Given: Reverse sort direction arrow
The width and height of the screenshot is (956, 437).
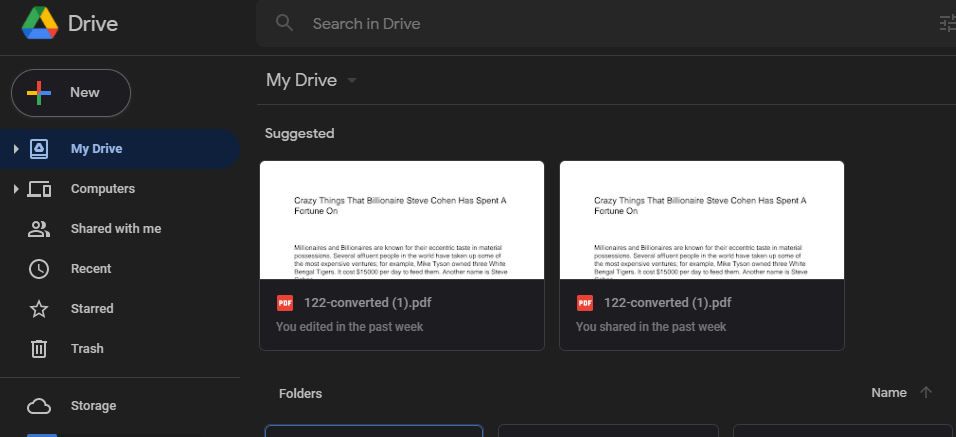Looking at the screenshot, I should coord(926,393).
